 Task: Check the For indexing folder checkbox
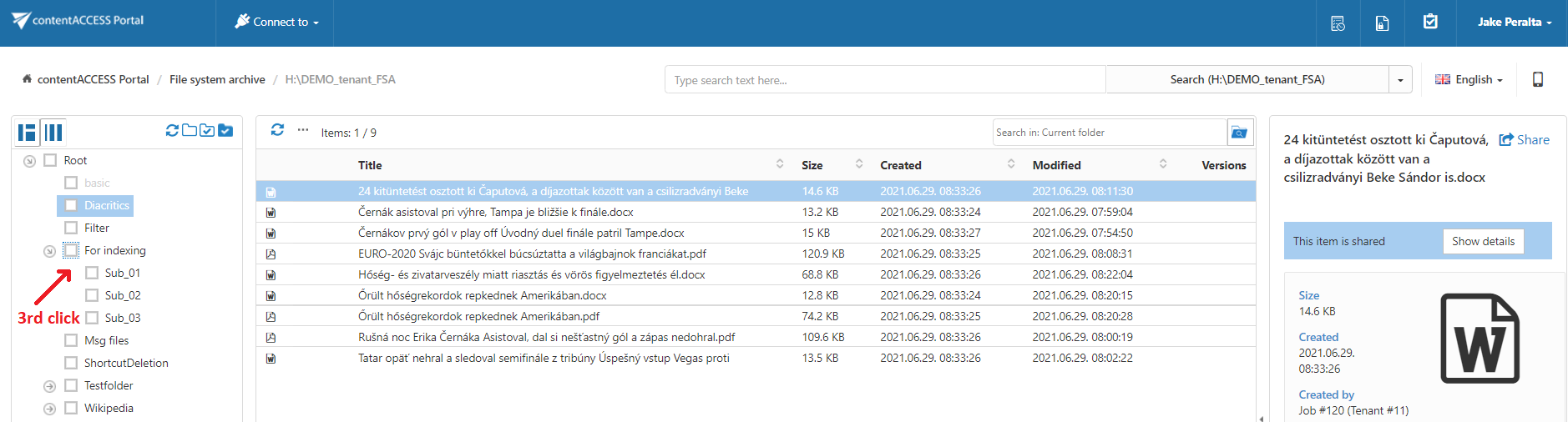point(71,250)
